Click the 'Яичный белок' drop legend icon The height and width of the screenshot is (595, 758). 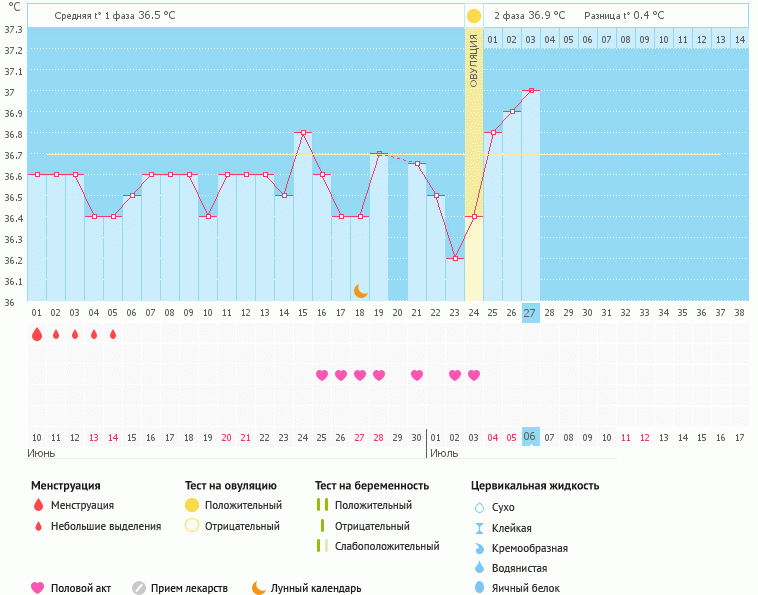(479, 588)
